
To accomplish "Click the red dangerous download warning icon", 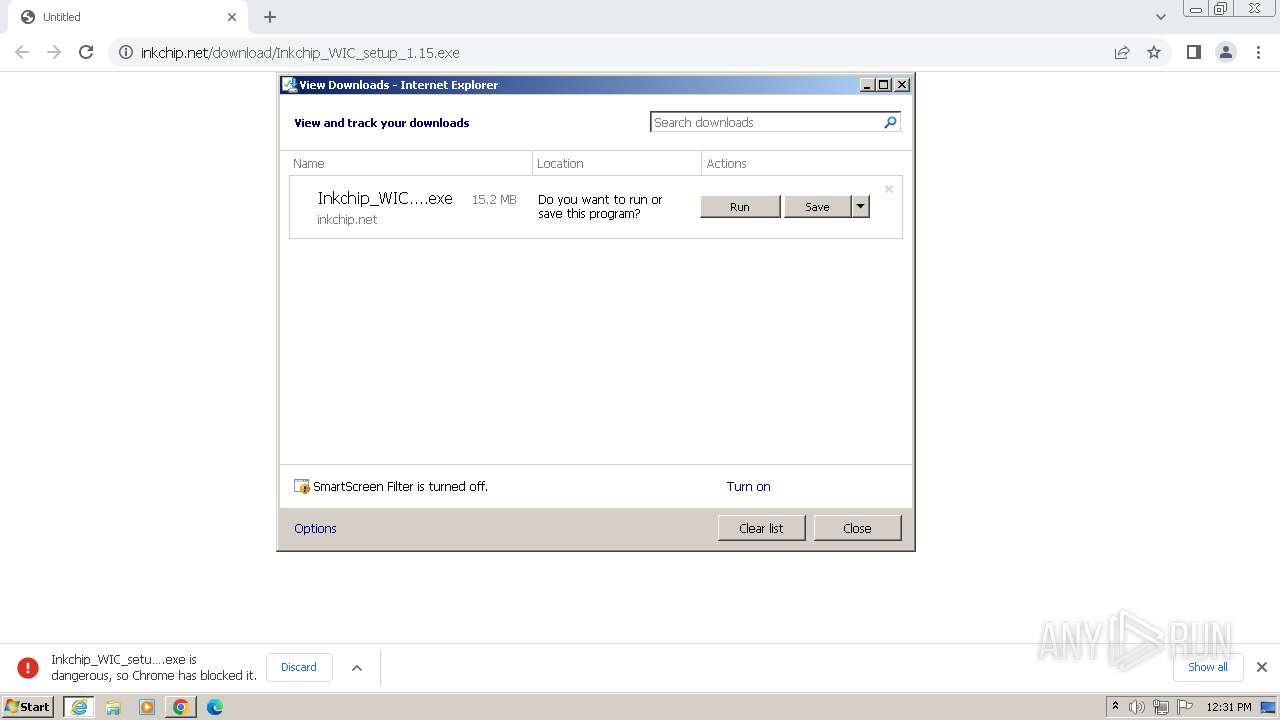I will 28,667.
